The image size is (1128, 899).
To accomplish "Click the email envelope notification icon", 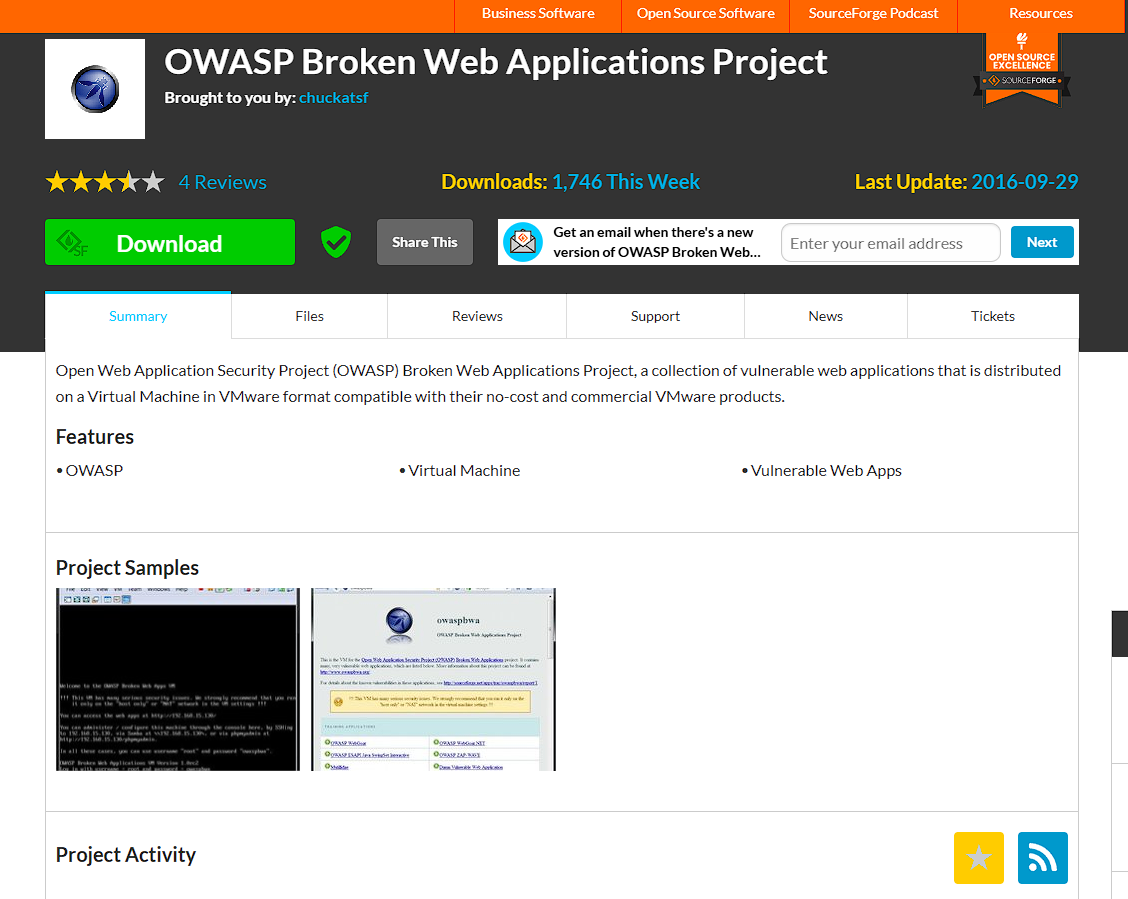I will pyautogui.click(x=523, y=242).
